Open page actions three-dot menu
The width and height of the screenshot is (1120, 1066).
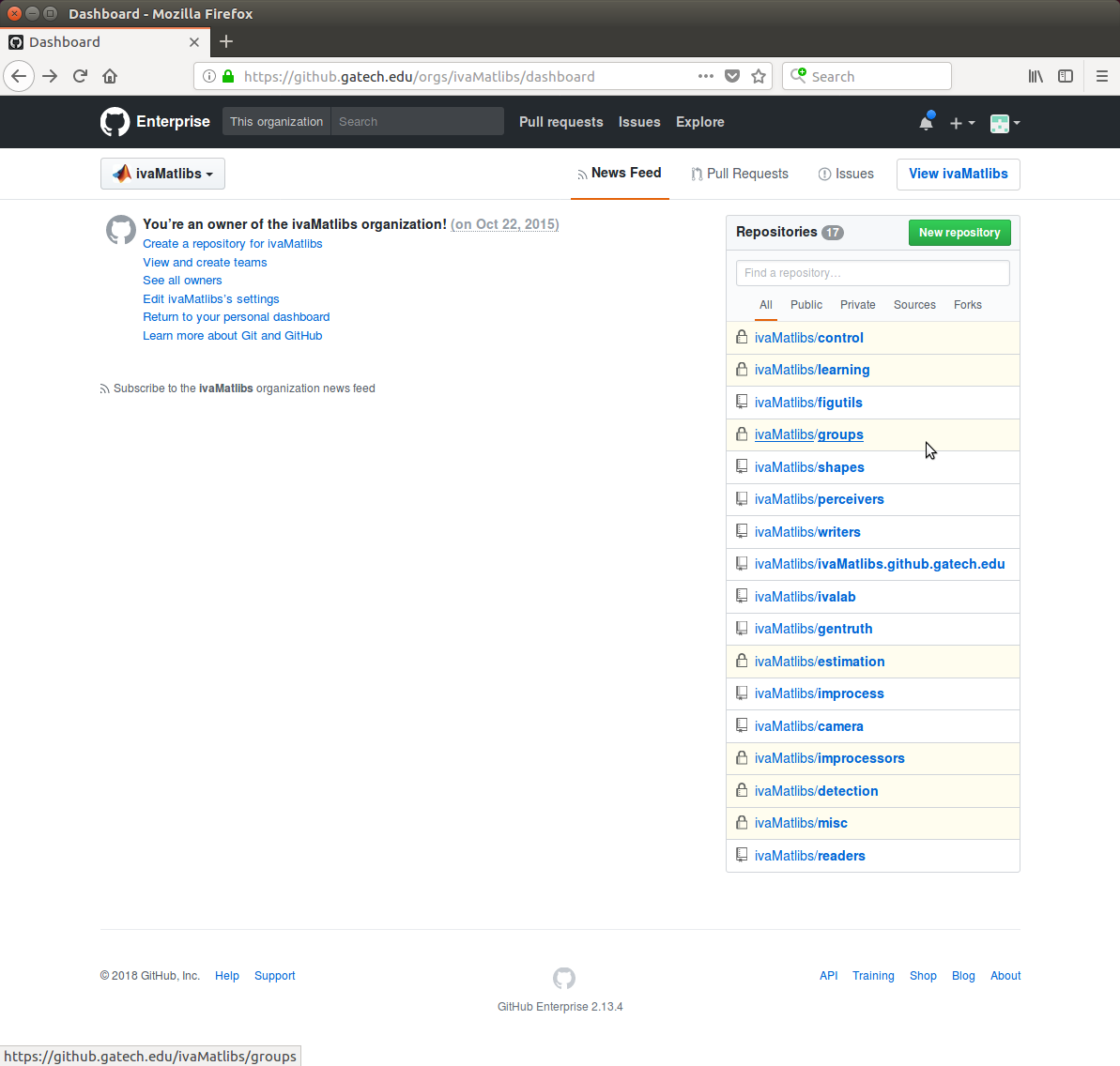coord(706,77)
